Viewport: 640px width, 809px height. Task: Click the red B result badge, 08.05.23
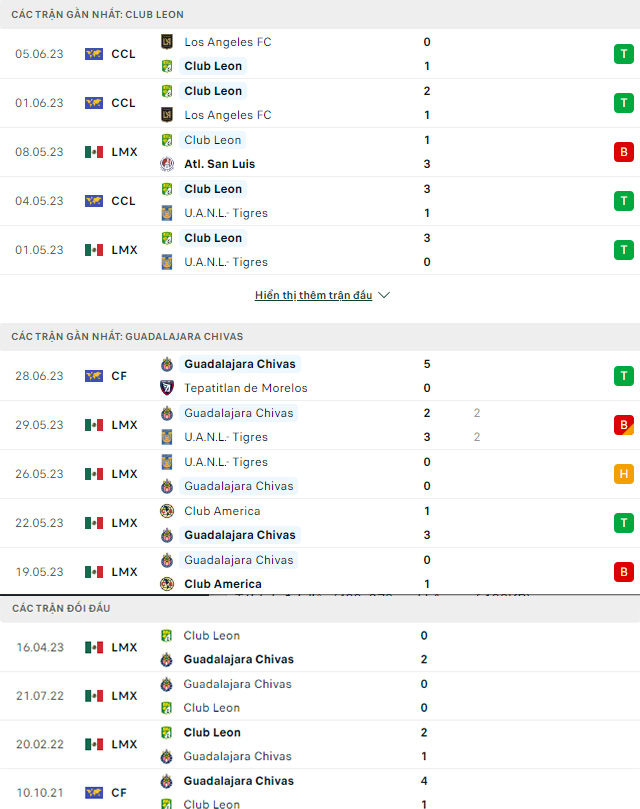624,152
